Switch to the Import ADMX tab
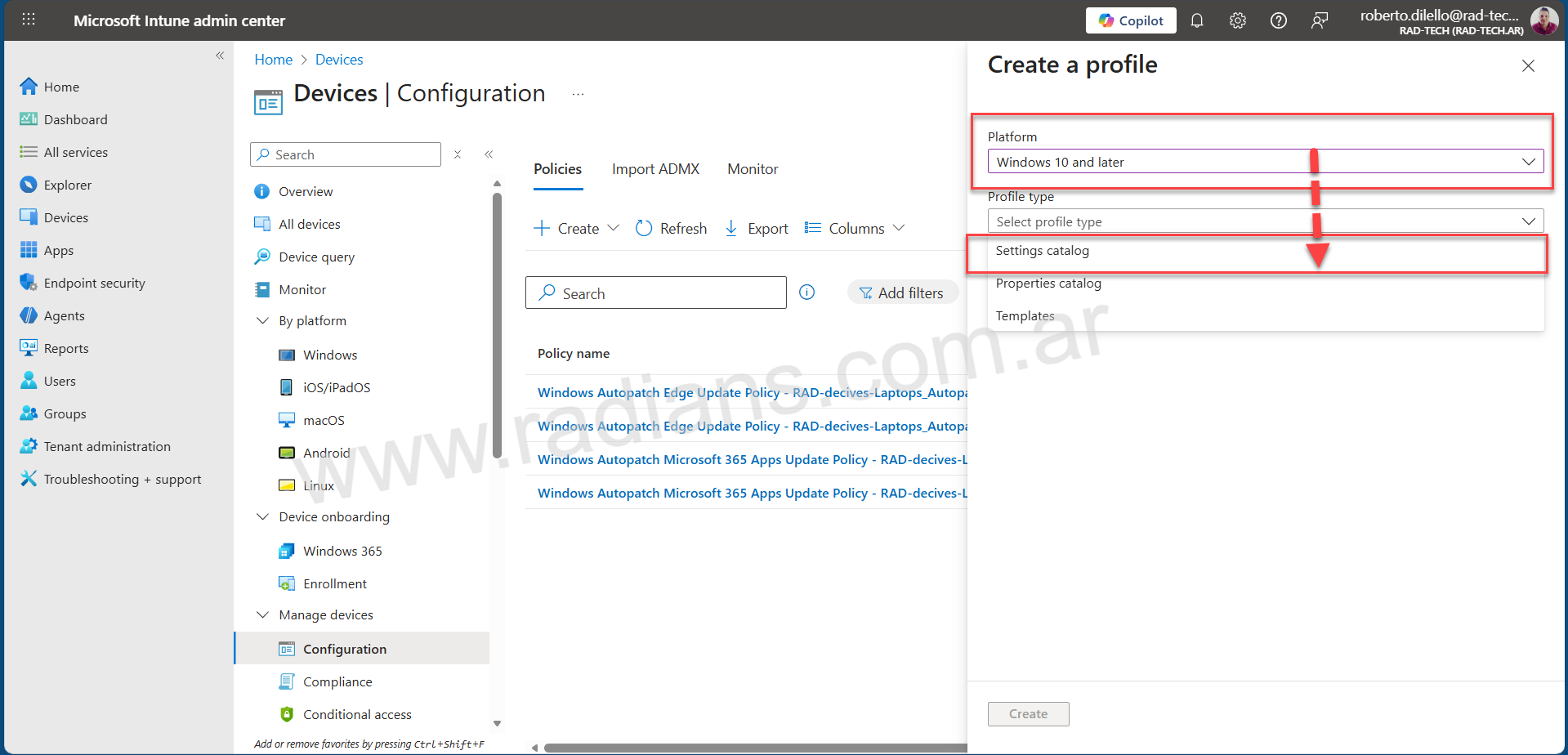The width and height of the screenshot is (1568, 755). click(x=655, y=169)
